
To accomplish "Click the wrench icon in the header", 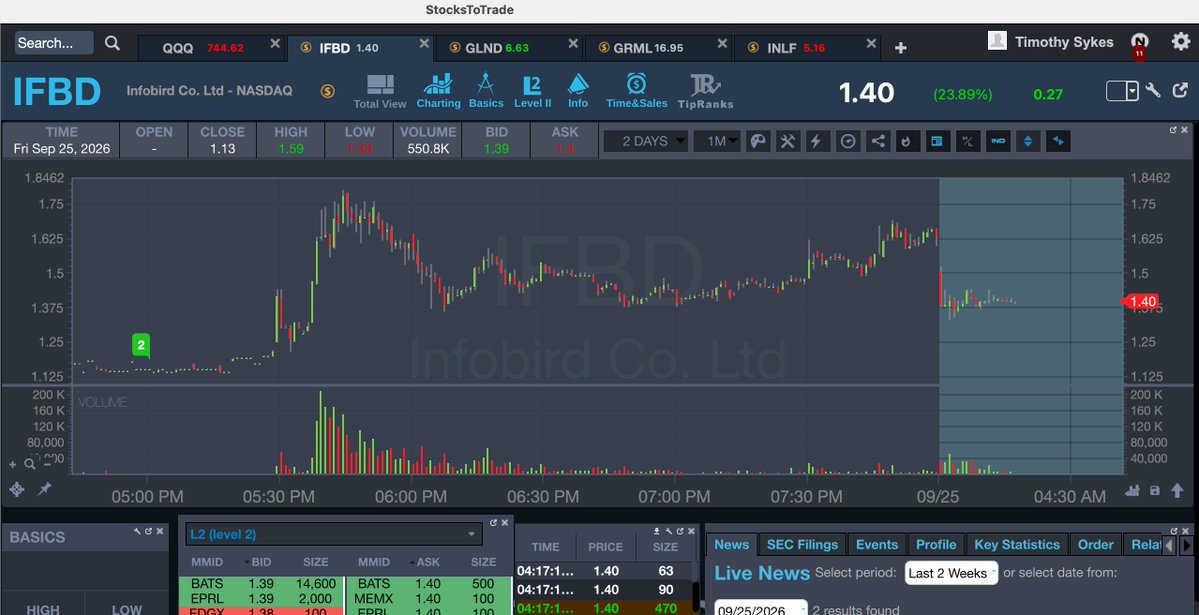I will click(1153, 91).
